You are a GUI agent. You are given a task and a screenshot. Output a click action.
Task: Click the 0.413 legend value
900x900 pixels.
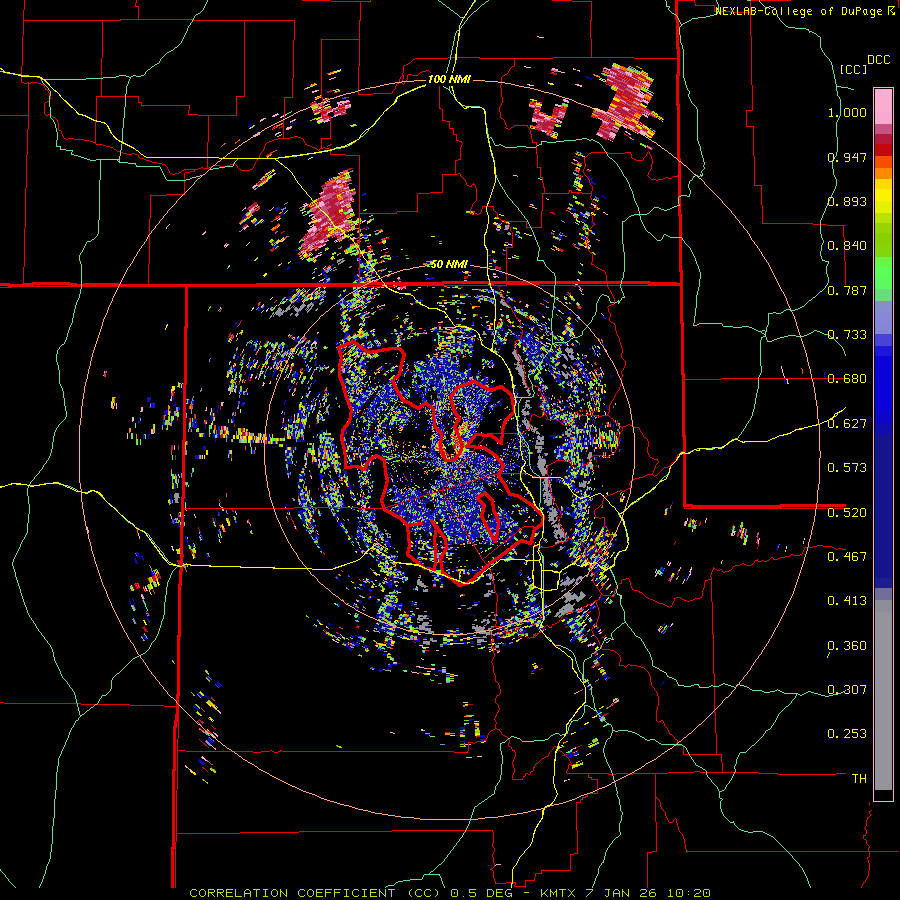[x=847, y=601]
